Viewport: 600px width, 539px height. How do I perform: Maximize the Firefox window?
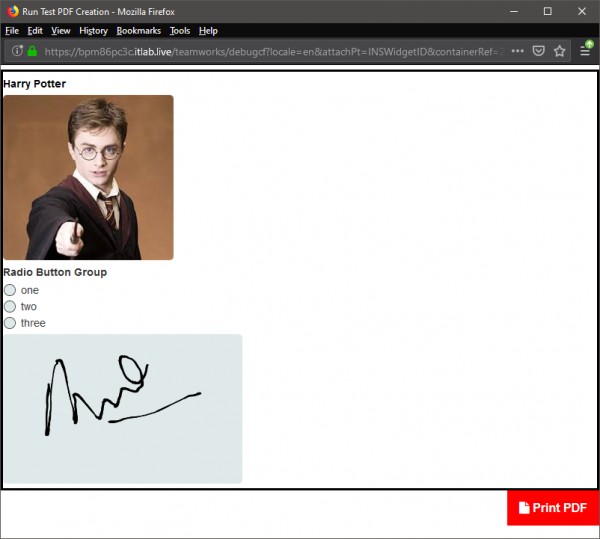(548, 11)
